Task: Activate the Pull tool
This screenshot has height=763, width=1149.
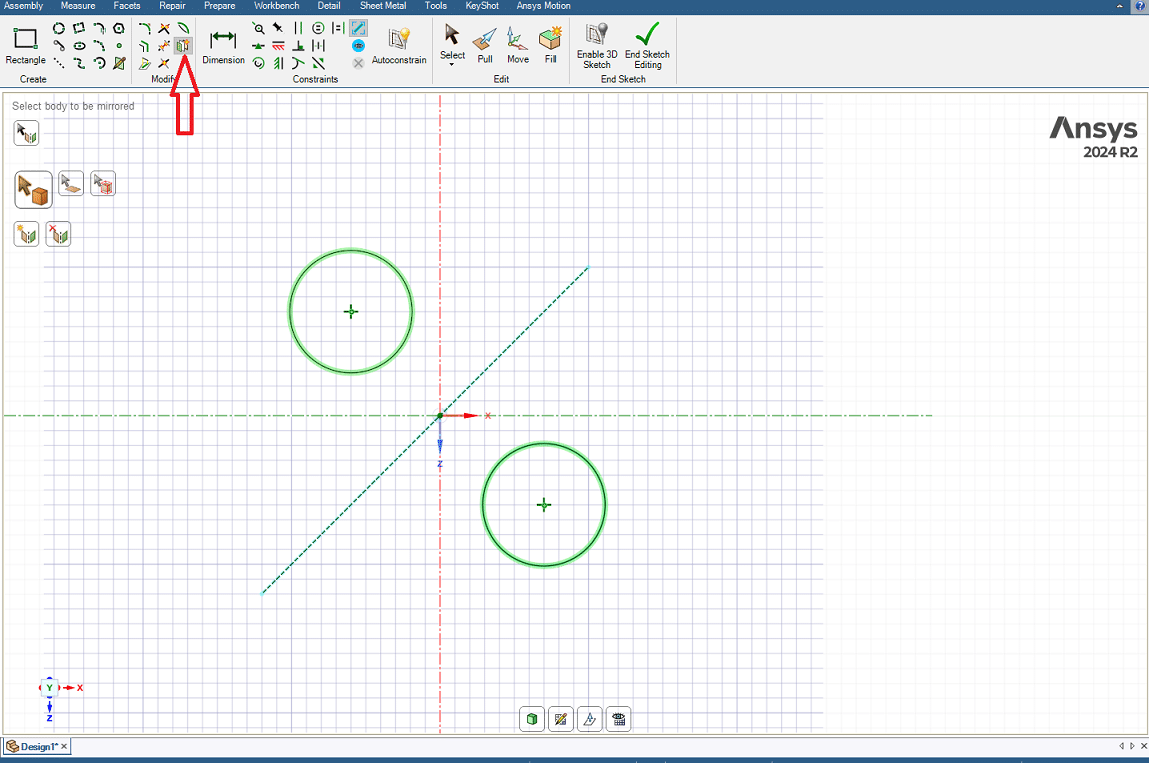Action: point(485,46)
